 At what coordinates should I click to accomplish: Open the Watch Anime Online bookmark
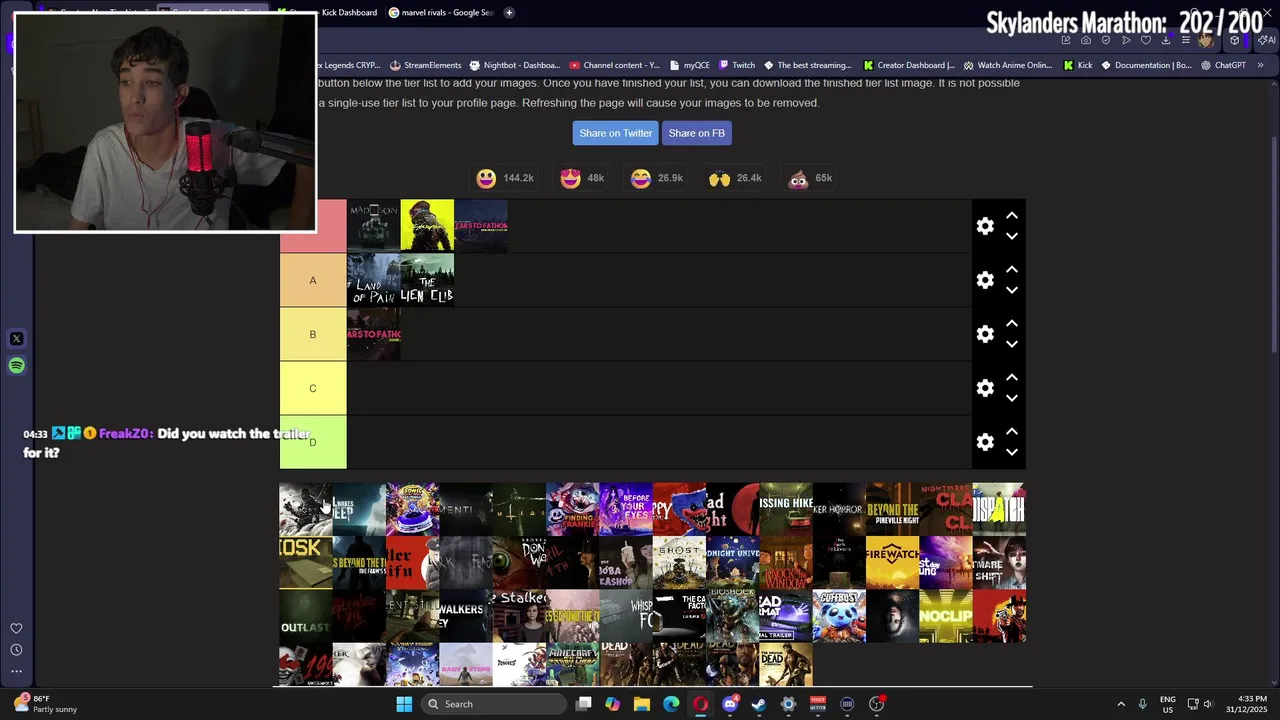click(x=1007, y=65)
